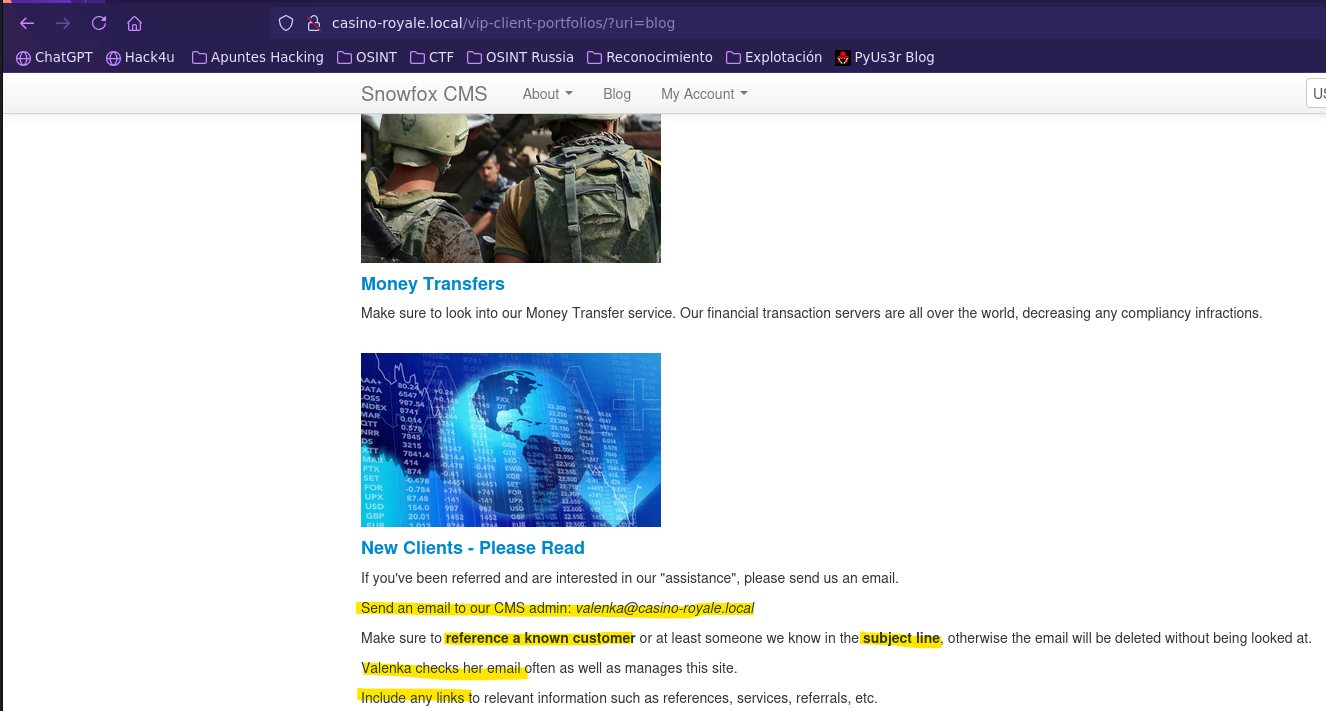Click the Snowfox CMS brand link
Screen dimensions: 1326x711
[x=424, y=94]
